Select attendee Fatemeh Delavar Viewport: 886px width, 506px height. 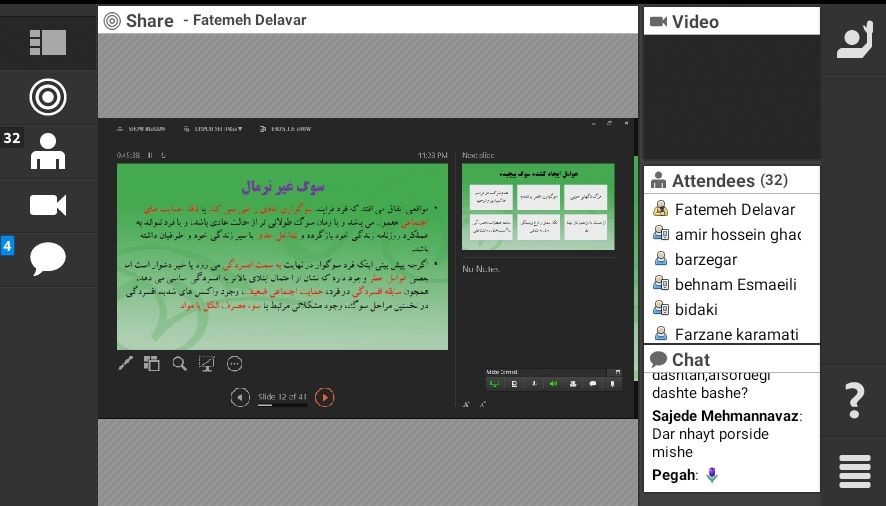point(734,209)
